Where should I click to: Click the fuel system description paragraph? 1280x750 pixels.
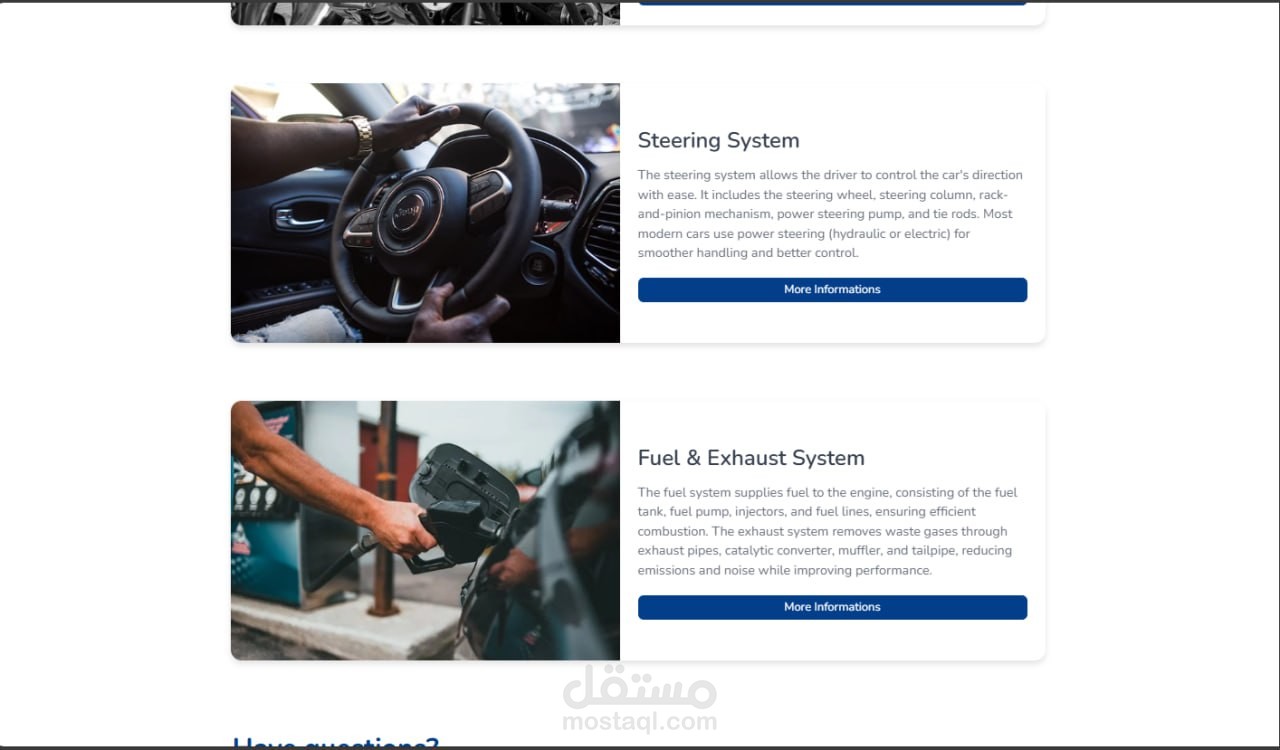click(828, 531)
